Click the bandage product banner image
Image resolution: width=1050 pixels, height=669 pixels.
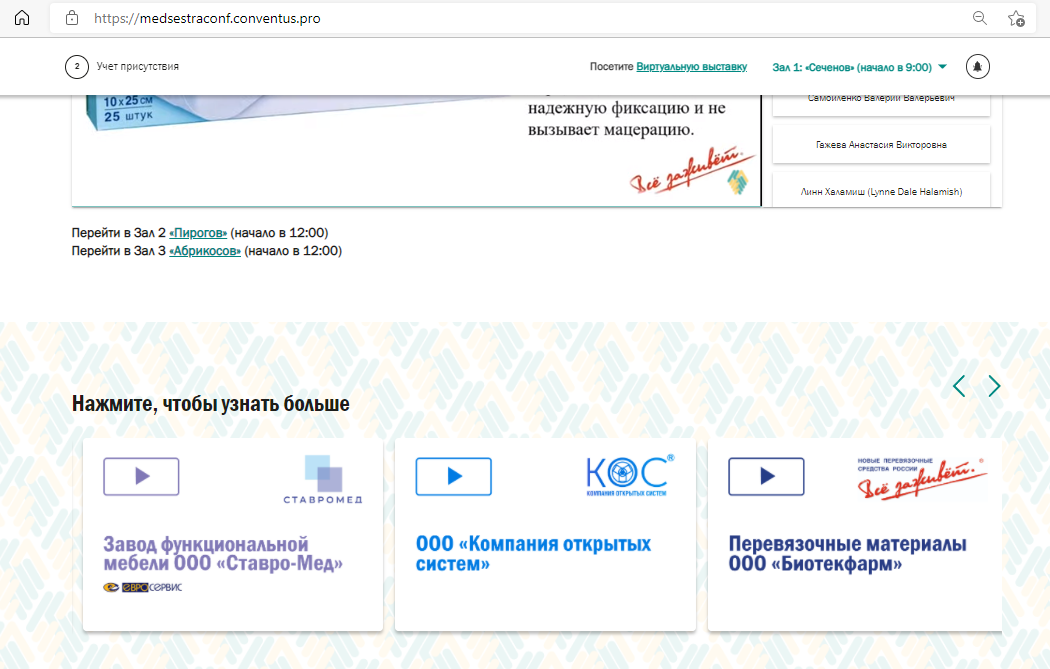pyautogui.click(x=416, y=150)
